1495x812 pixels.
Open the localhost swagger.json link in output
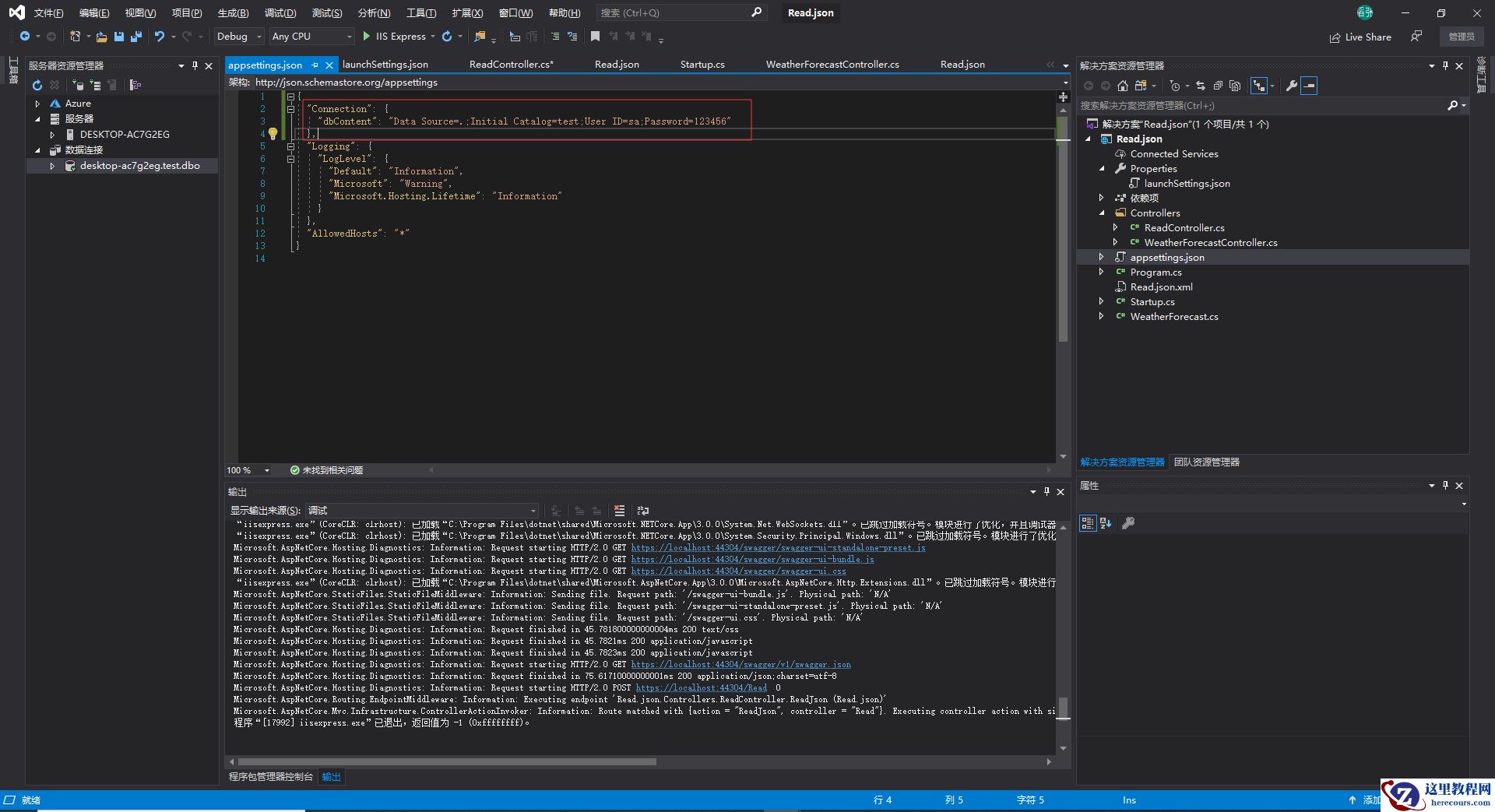740,665
